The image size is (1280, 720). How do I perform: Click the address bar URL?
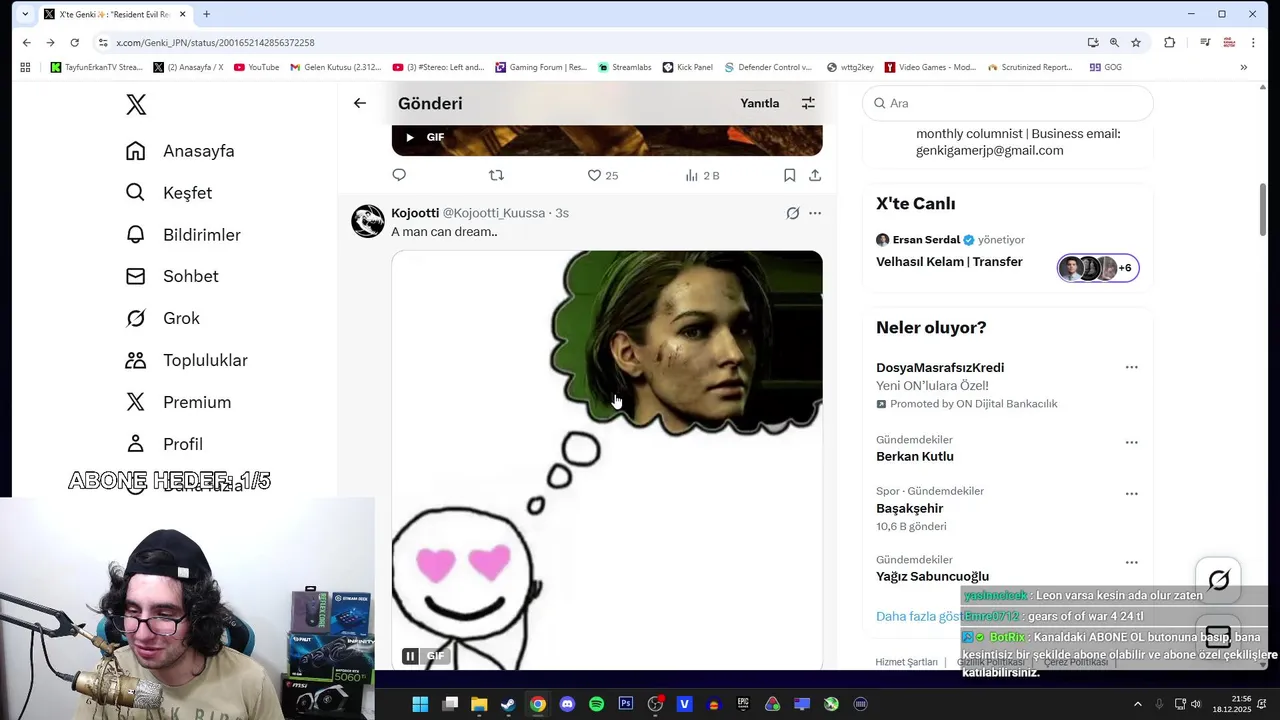pyautogui.click(x=215, y=43)
